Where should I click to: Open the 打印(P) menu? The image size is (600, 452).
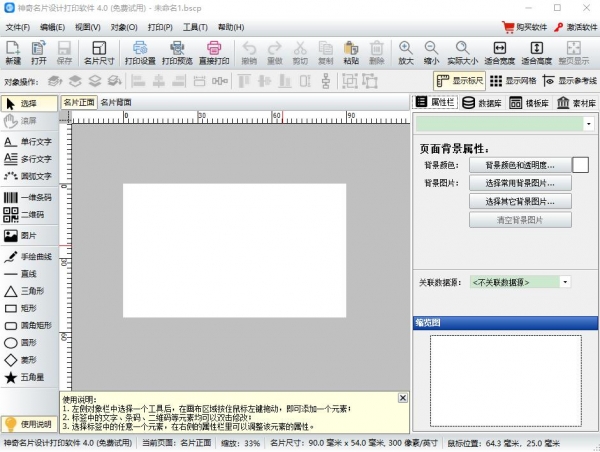coord(160,27)
